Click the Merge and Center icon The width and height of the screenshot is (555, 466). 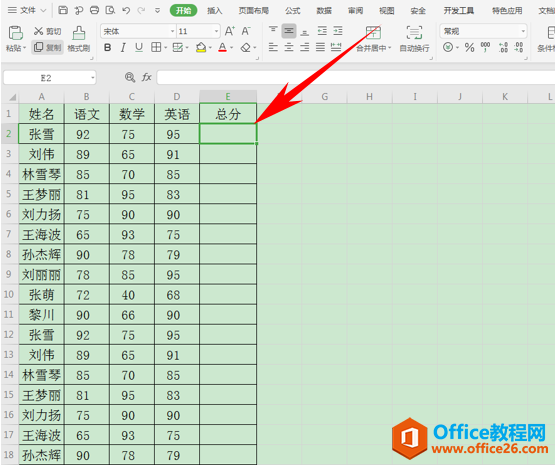[373, 33]
